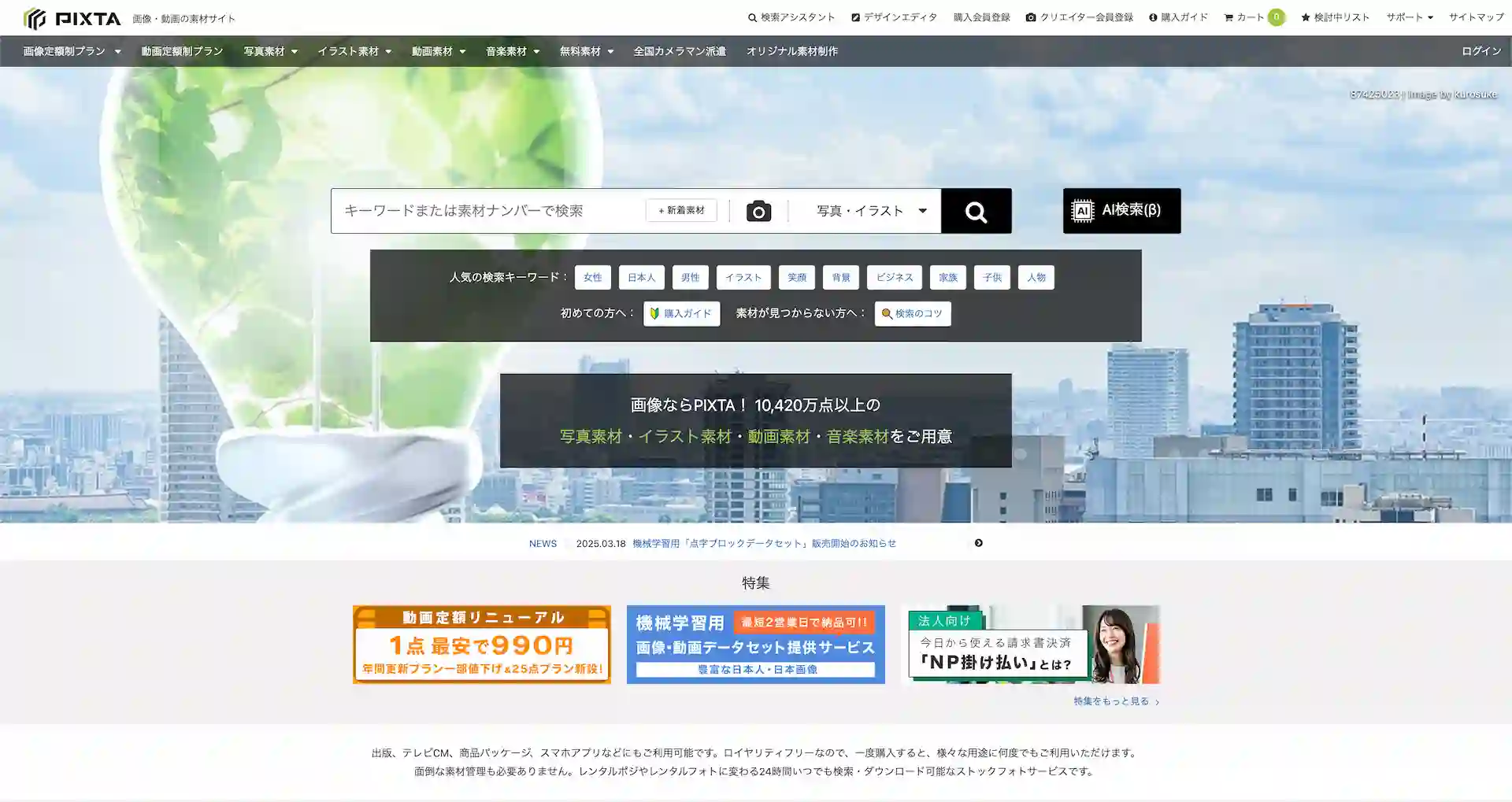This screenshot has width=1512, height=802.
Task: Click the ＋新着素材 button
Action: 681,211
